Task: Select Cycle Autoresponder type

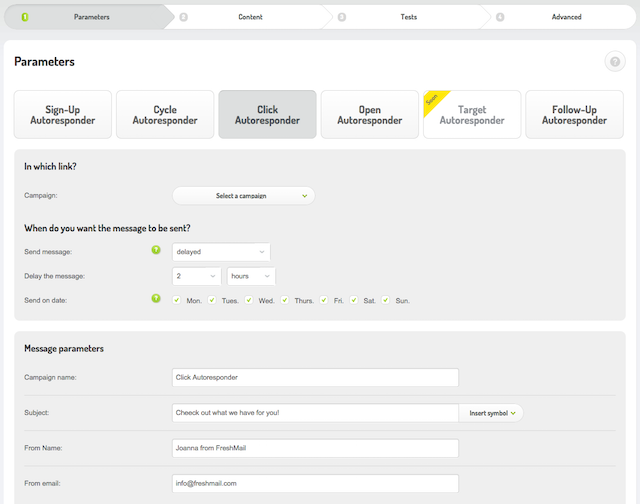Action: [165, 115]
